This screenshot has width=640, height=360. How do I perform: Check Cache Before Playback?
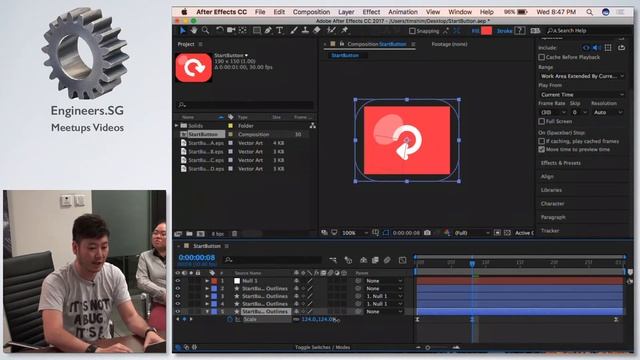click(x=542, y=57)
